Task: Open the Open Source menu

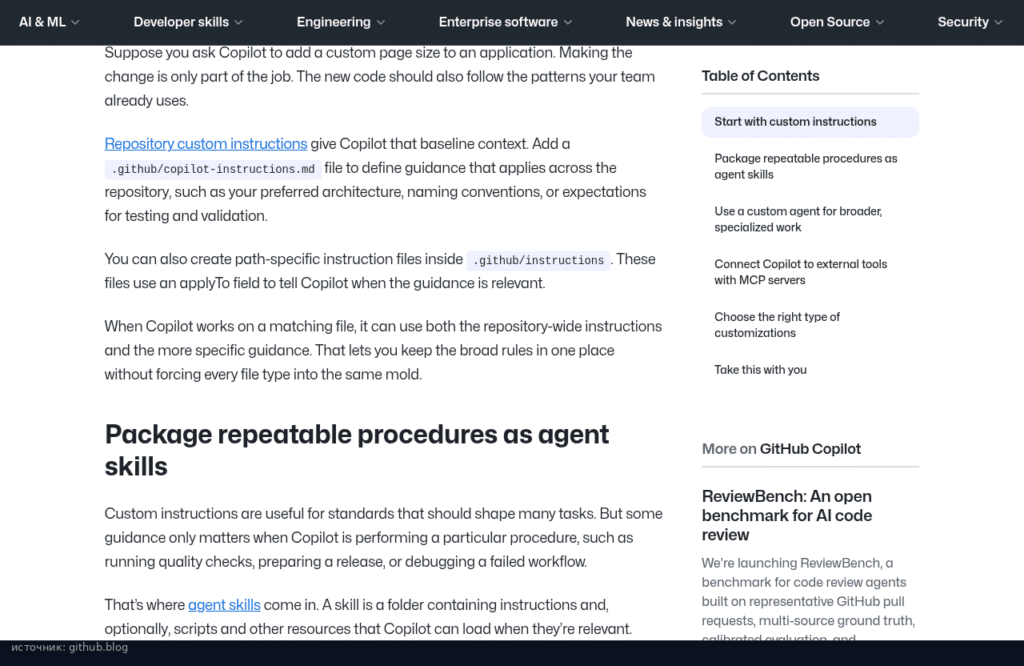Action: [837, 22]
